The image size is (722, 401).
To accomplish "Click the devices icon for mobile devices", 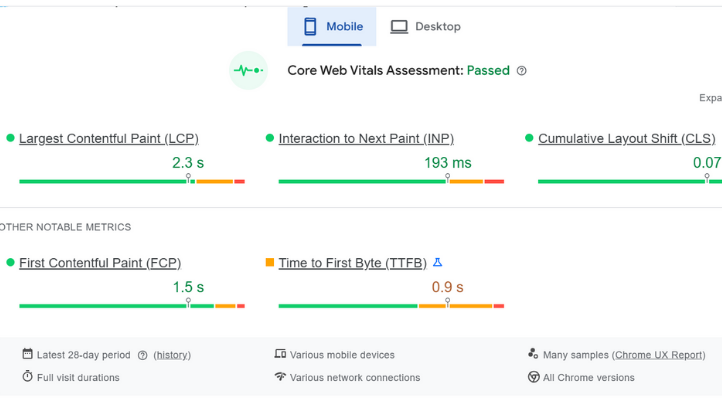I will tap(280, 354).
